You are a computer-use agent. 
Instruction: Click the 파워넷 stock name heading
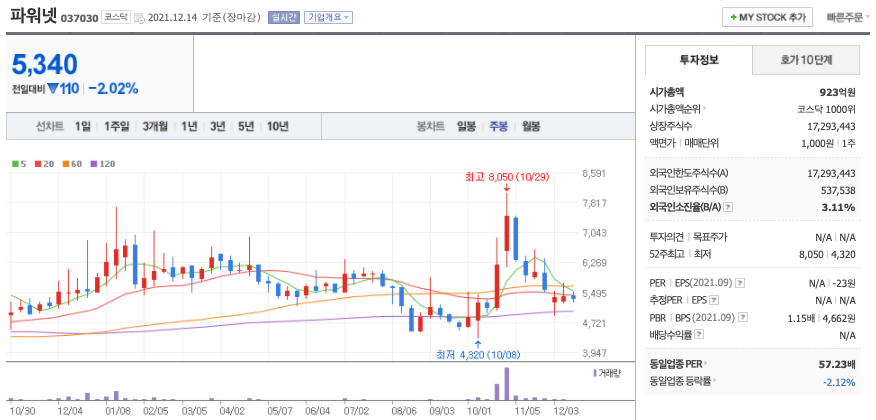pos(34,16)
